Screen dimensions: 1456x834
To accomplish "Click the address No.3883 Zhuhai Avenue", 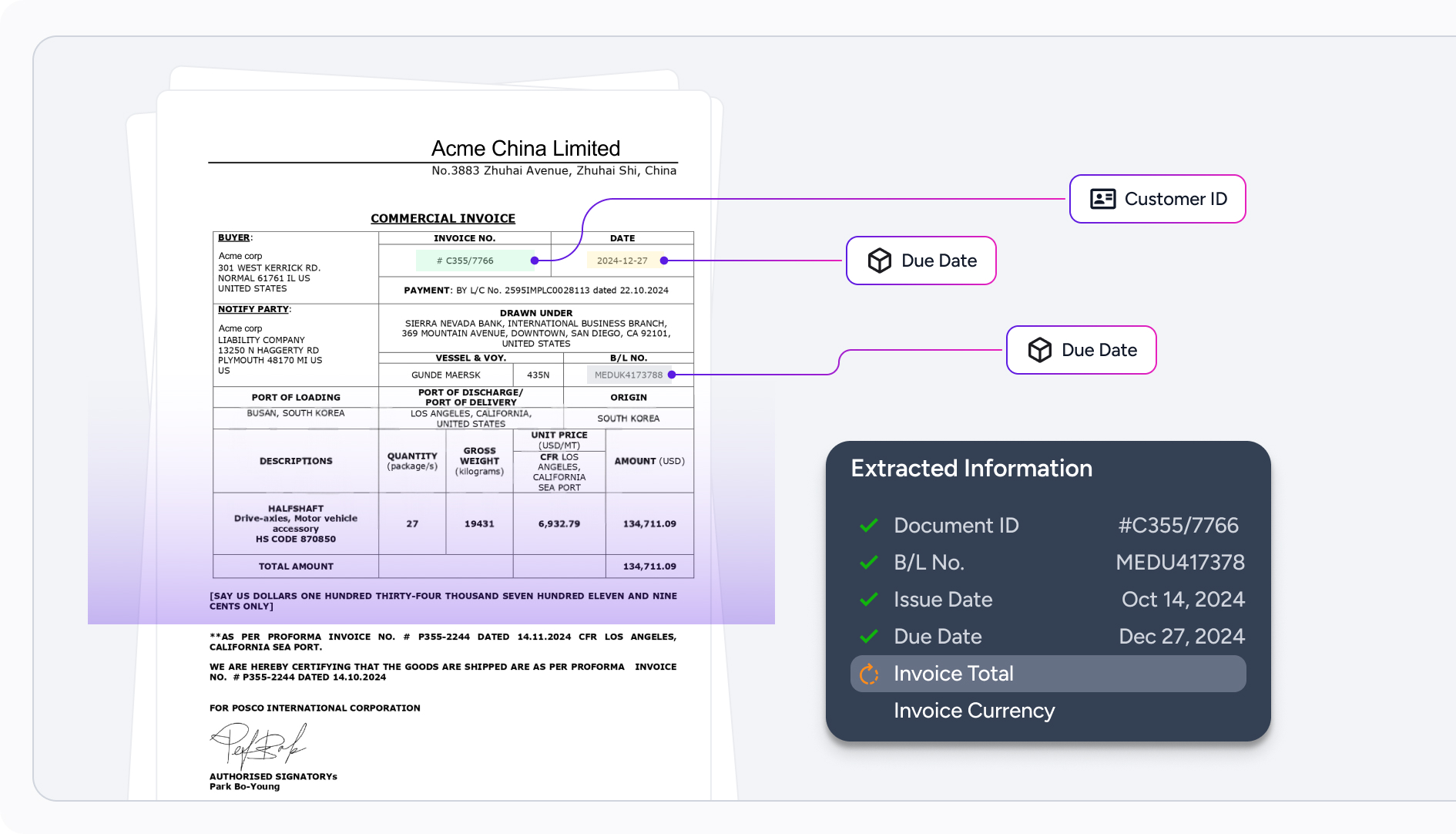I will (x=554, y=170).
